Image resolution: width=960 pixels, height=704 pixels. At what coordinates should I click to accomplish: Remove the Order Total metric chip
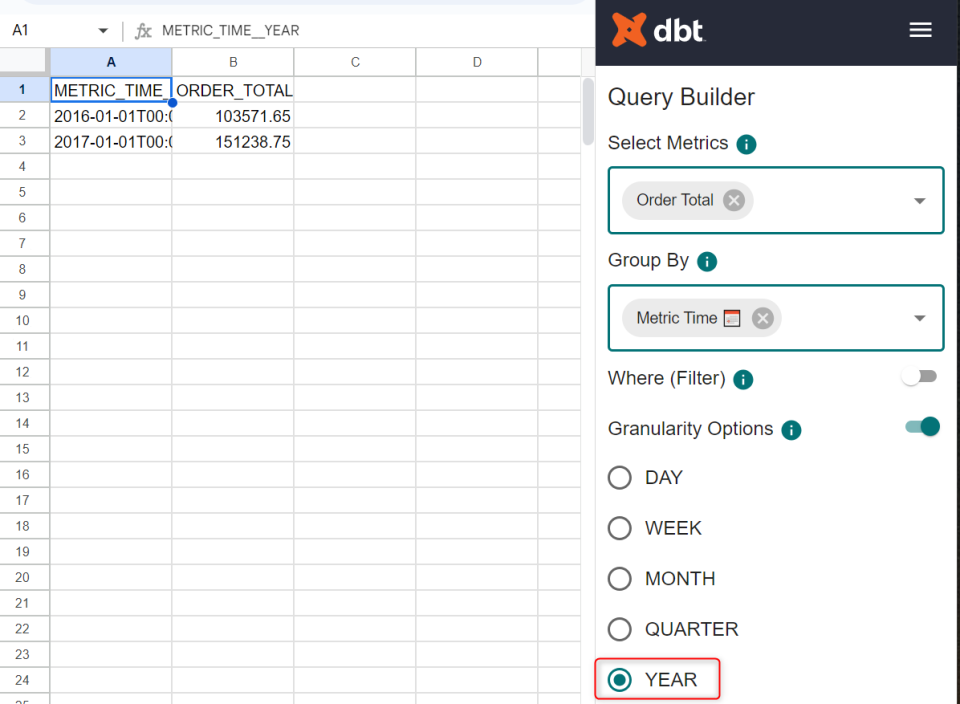(733, 200)
